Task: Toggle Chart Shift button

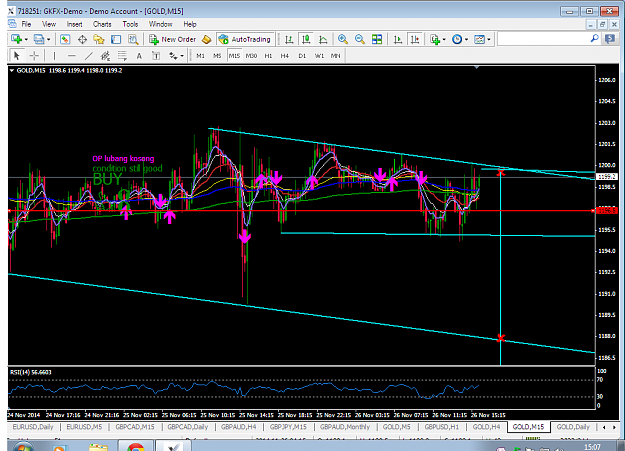Action: 415,39
